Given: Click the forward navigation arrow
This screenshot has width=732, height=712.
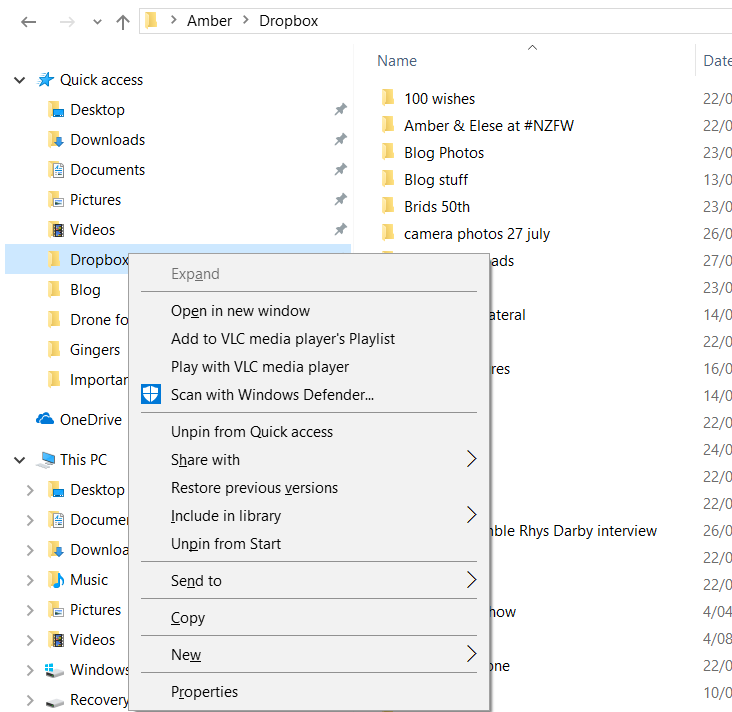Looking at the screenshot, I should coord(67,21).
